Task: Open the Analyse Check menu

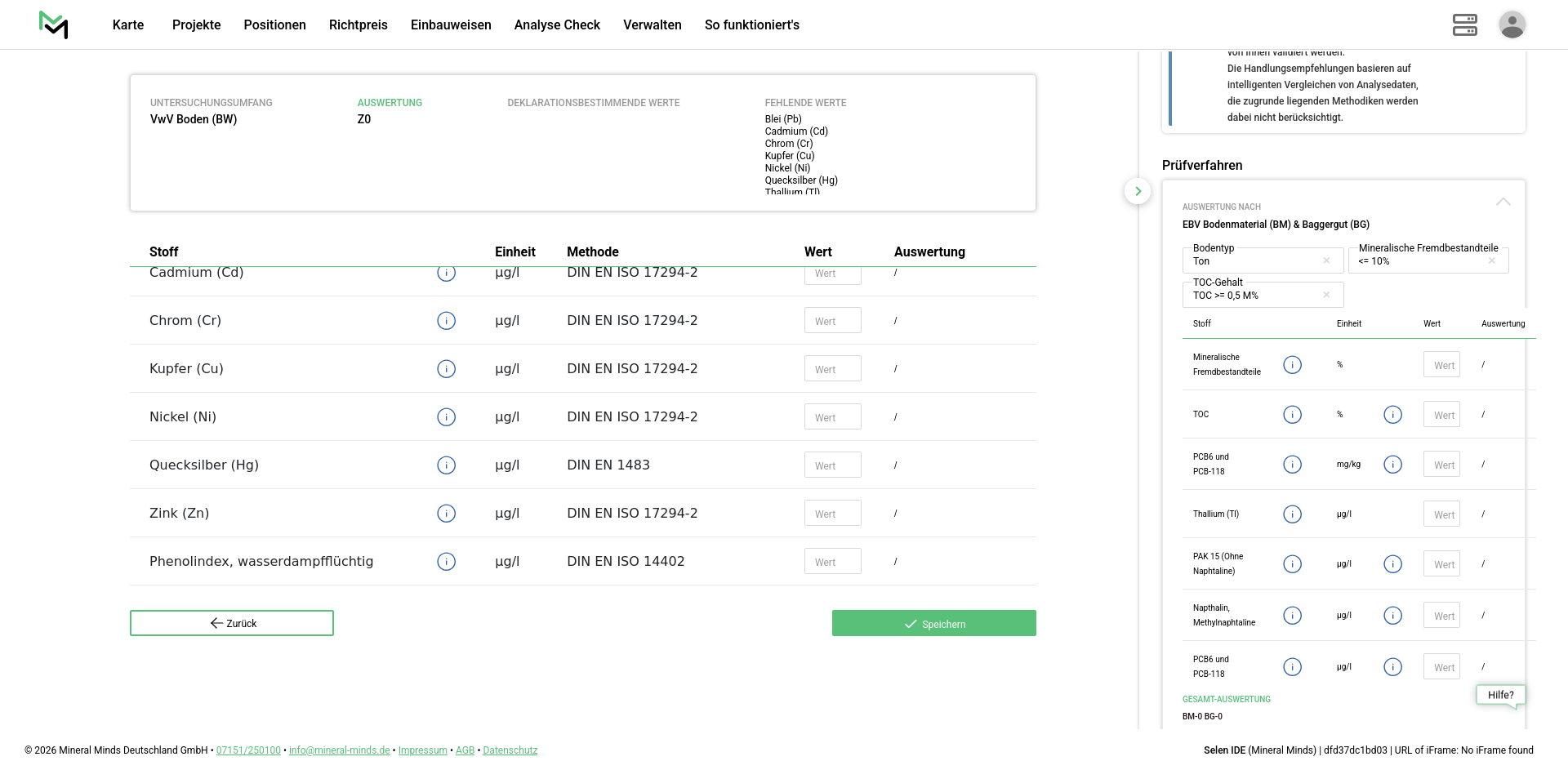Action: [557, 24]
